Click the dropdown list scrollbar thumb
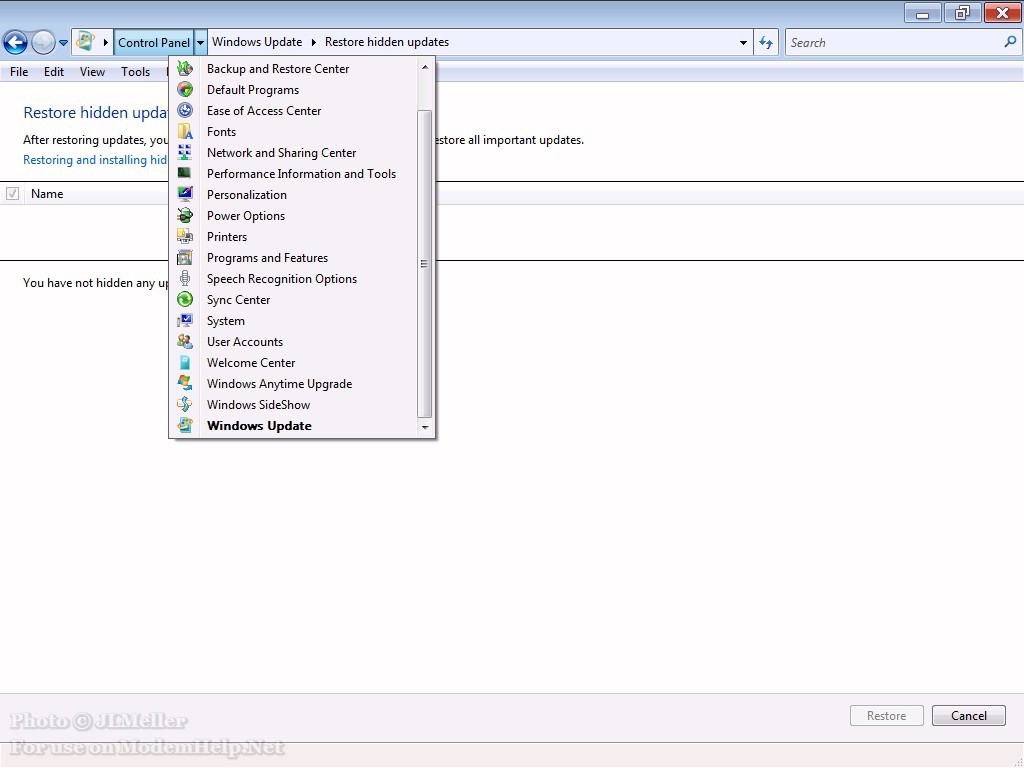The image size is (1024, 768). 424,263
